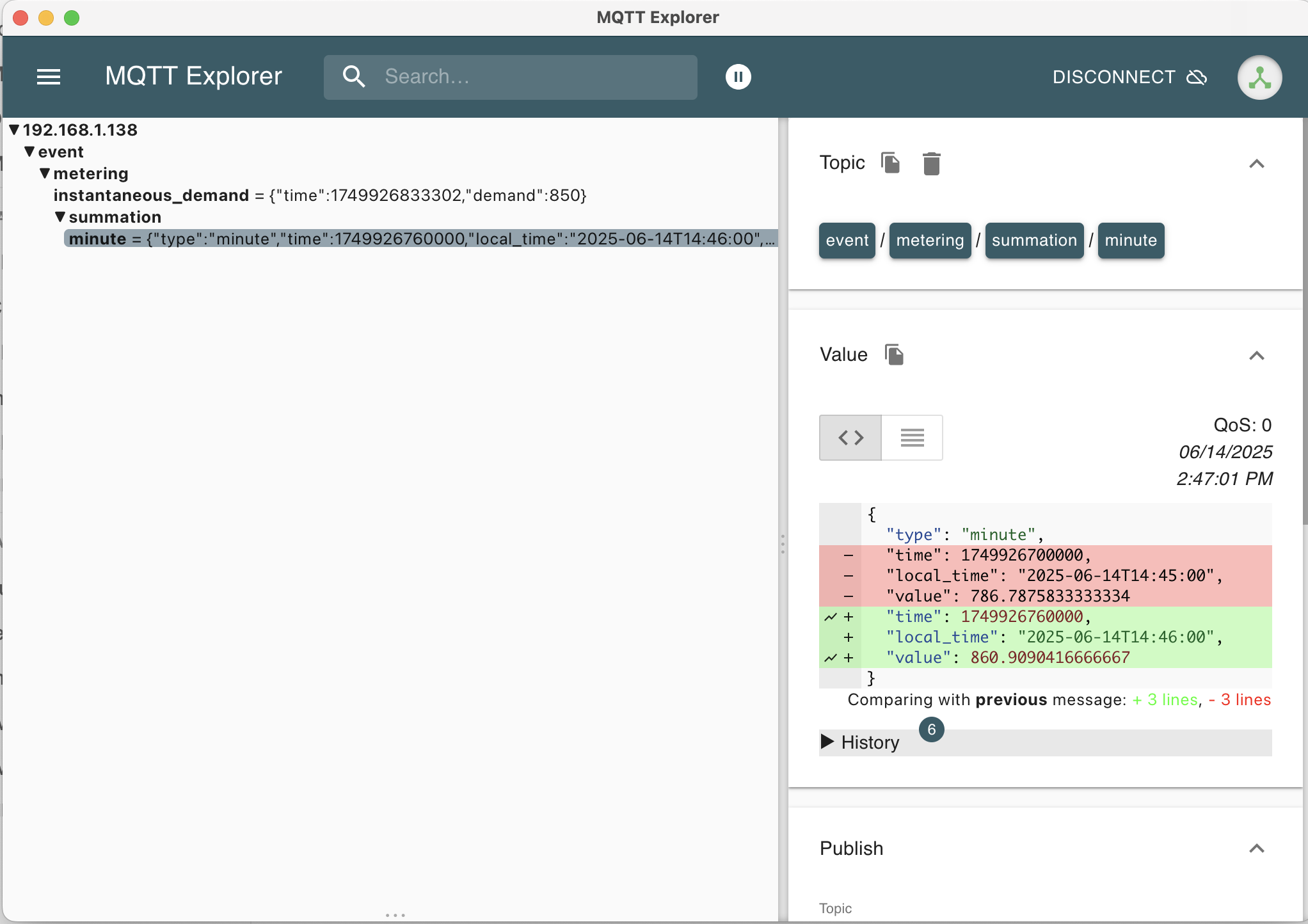Open the hamburger menu
The height and width of the screenshot is (924, 1308).
coord(49,77)
